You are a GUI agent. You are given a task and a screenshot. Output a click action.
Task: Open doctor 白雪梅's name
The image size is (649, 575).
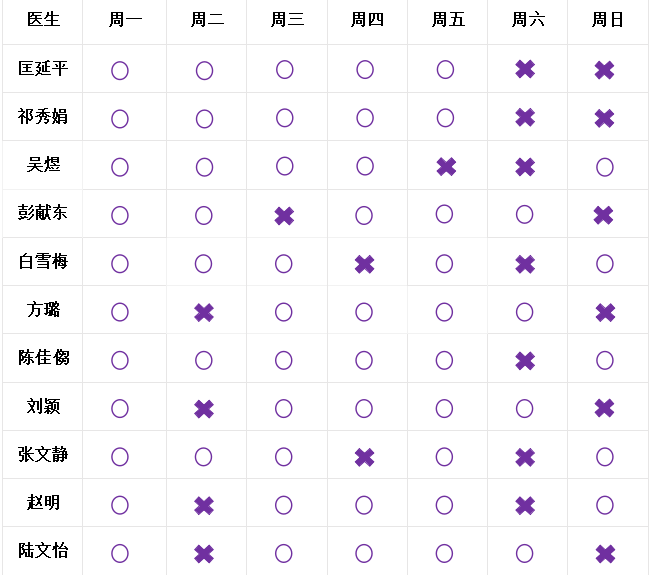43,262
